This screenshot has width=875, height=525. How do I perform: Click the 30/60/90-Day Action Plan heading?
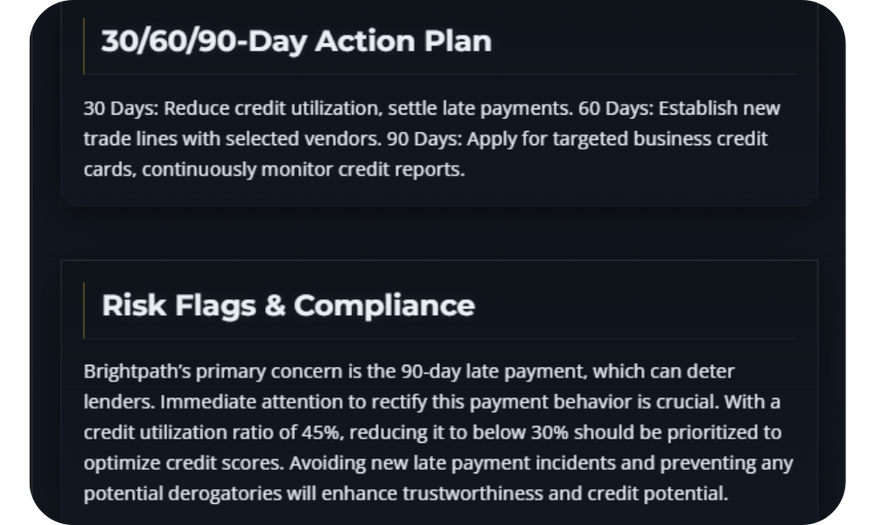click(296, 41)
